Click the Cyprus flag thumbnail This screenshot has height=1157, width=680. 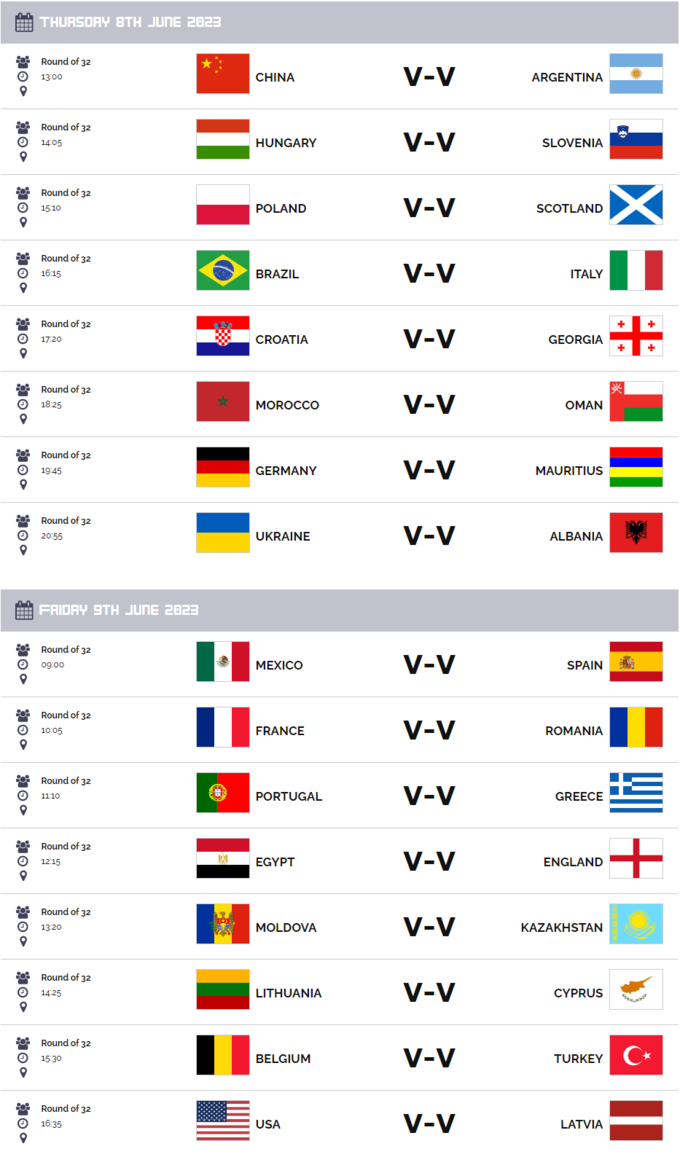pos(636,990)
